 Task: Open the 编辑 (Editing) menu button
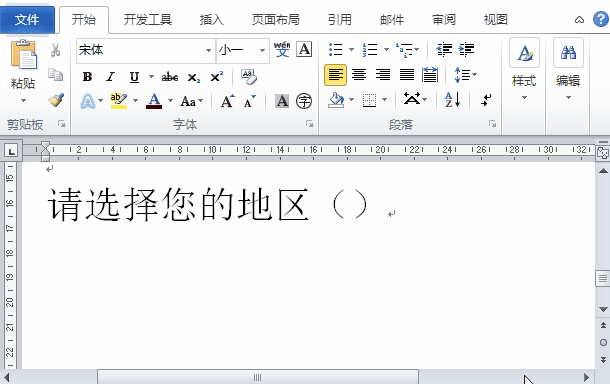tap(568, 70)
